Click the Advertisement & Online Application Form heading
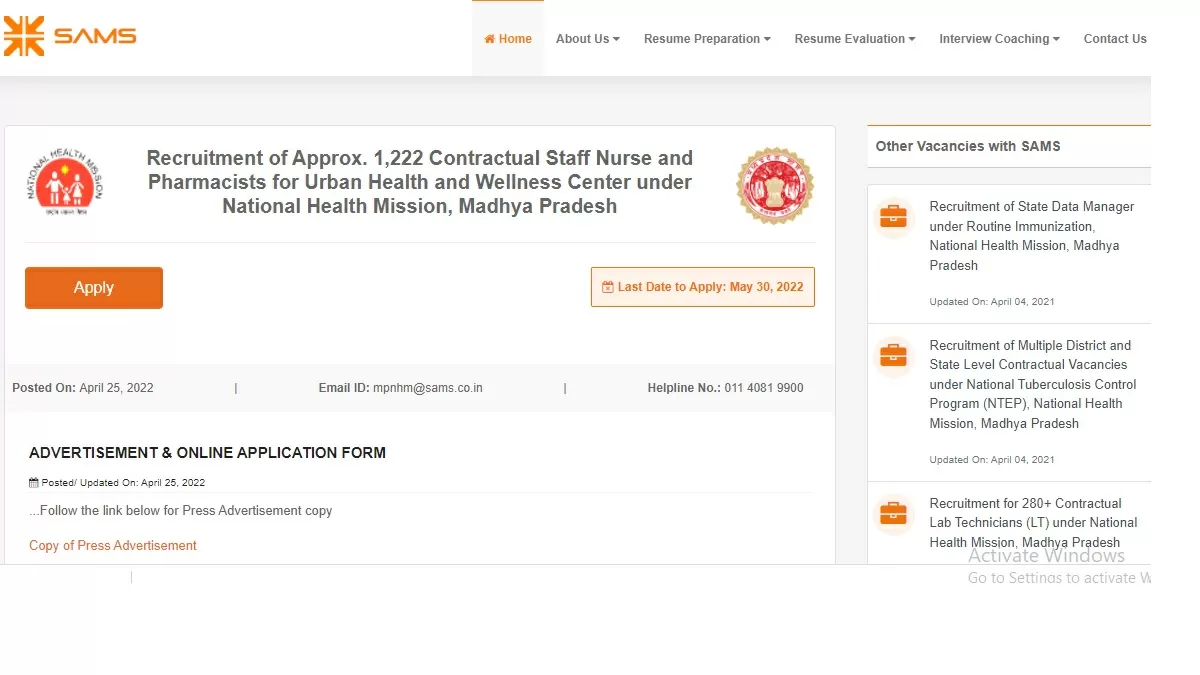Viewport: 1200px width, 675px height. pyautogui.click(x=207, y=453)
